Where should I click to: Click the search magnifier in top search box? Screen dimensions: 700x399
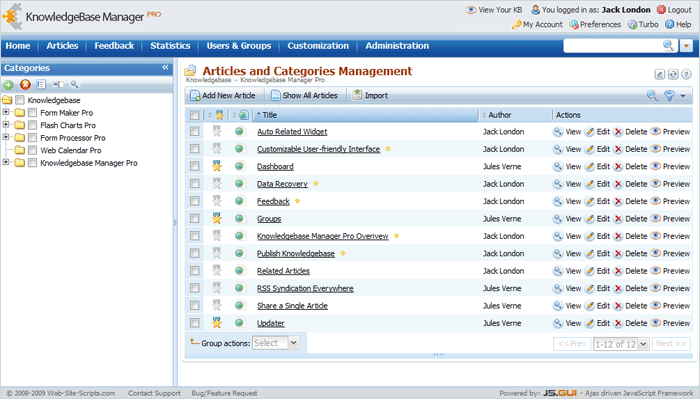click(668, 46)
